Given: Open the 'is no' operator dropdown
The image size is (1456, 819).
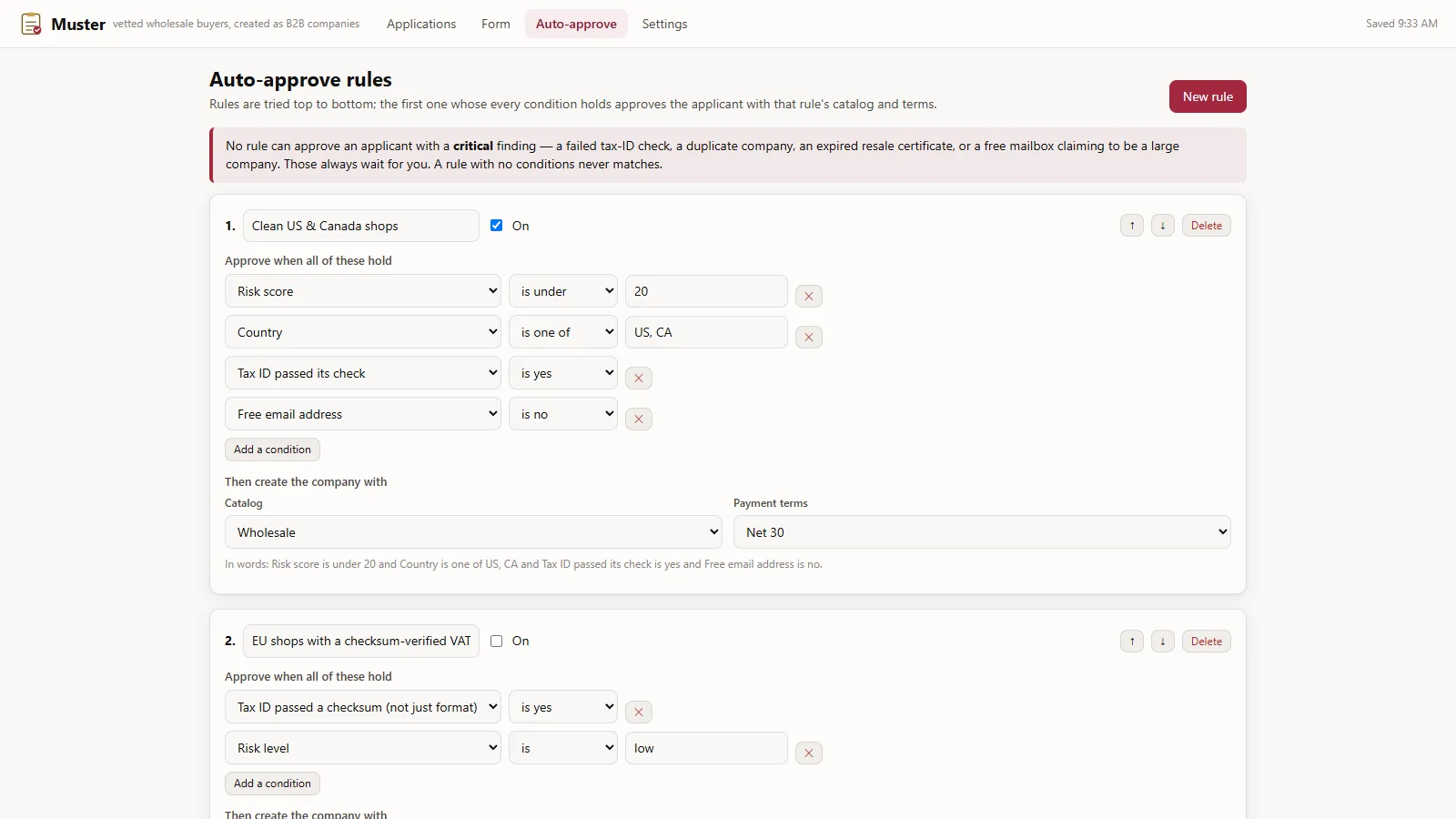Looking at the screenshot, I should click(563, 414).
